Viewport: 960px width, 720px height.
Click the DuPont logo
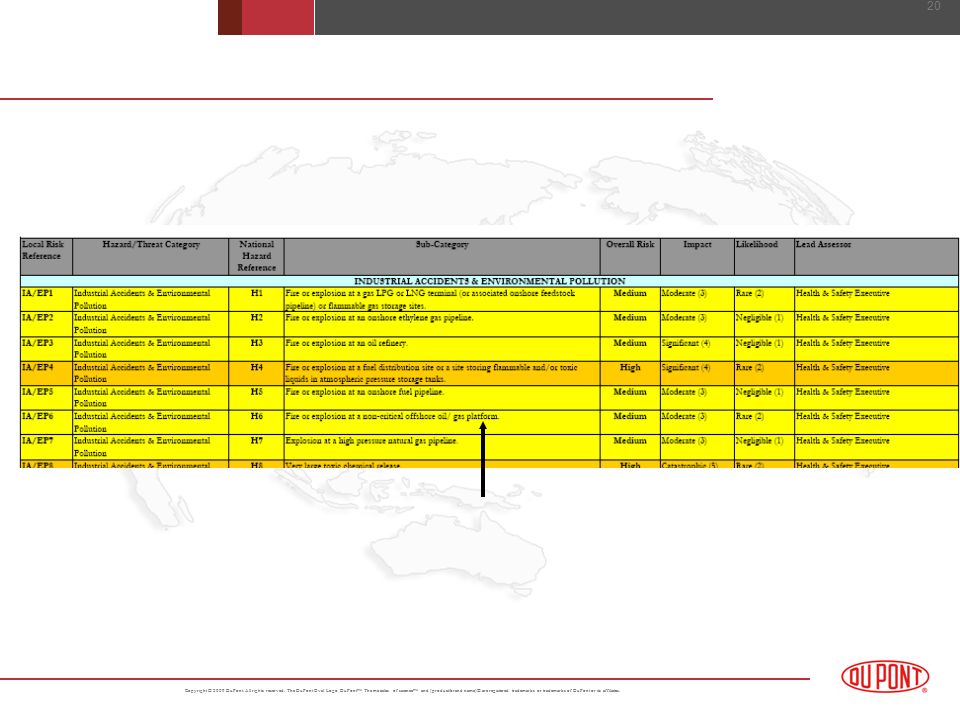pos(885,677)
